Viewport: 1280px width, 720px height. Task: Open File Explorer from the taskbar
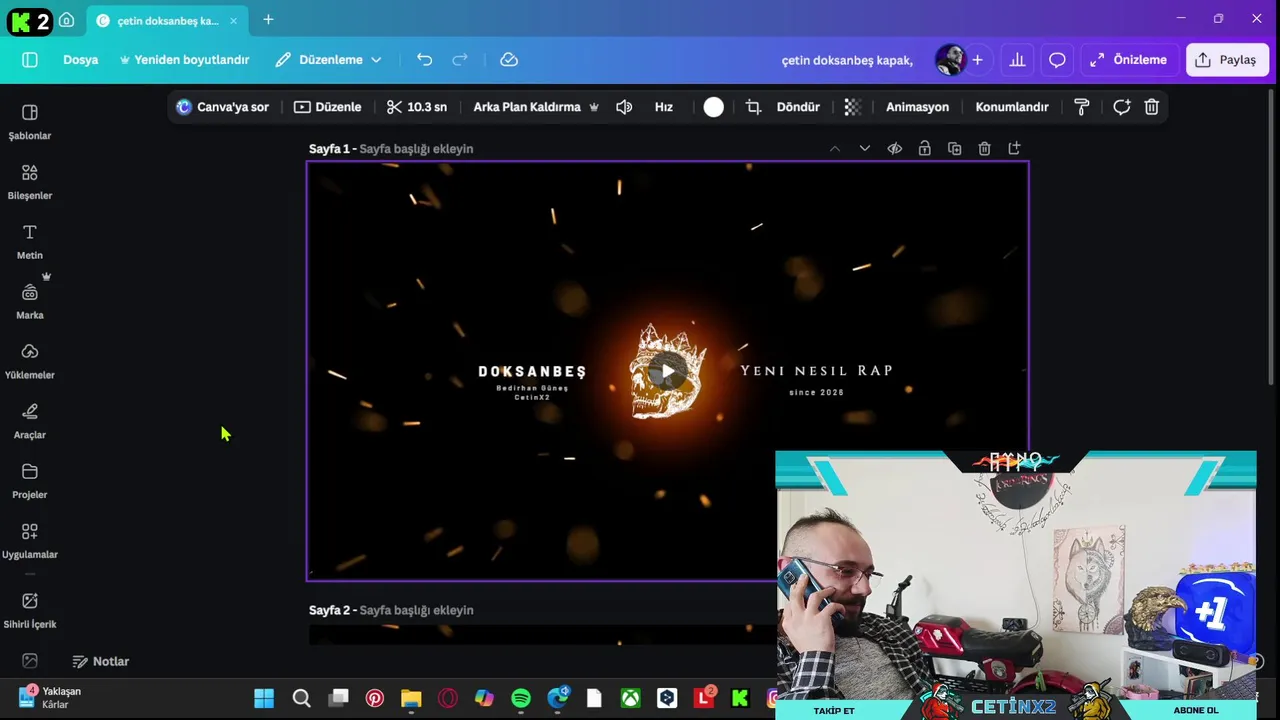click(x=411, y=698)
